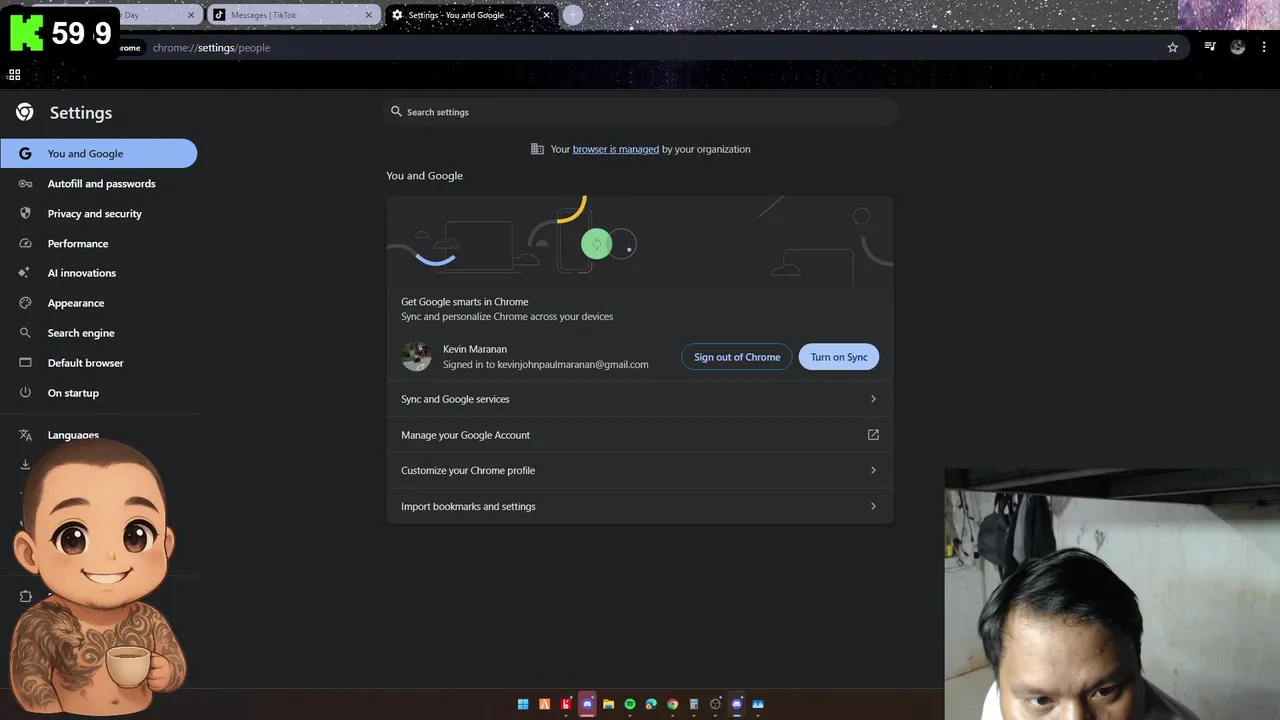Click the orange app icon beside Start

tap(544, 704)
